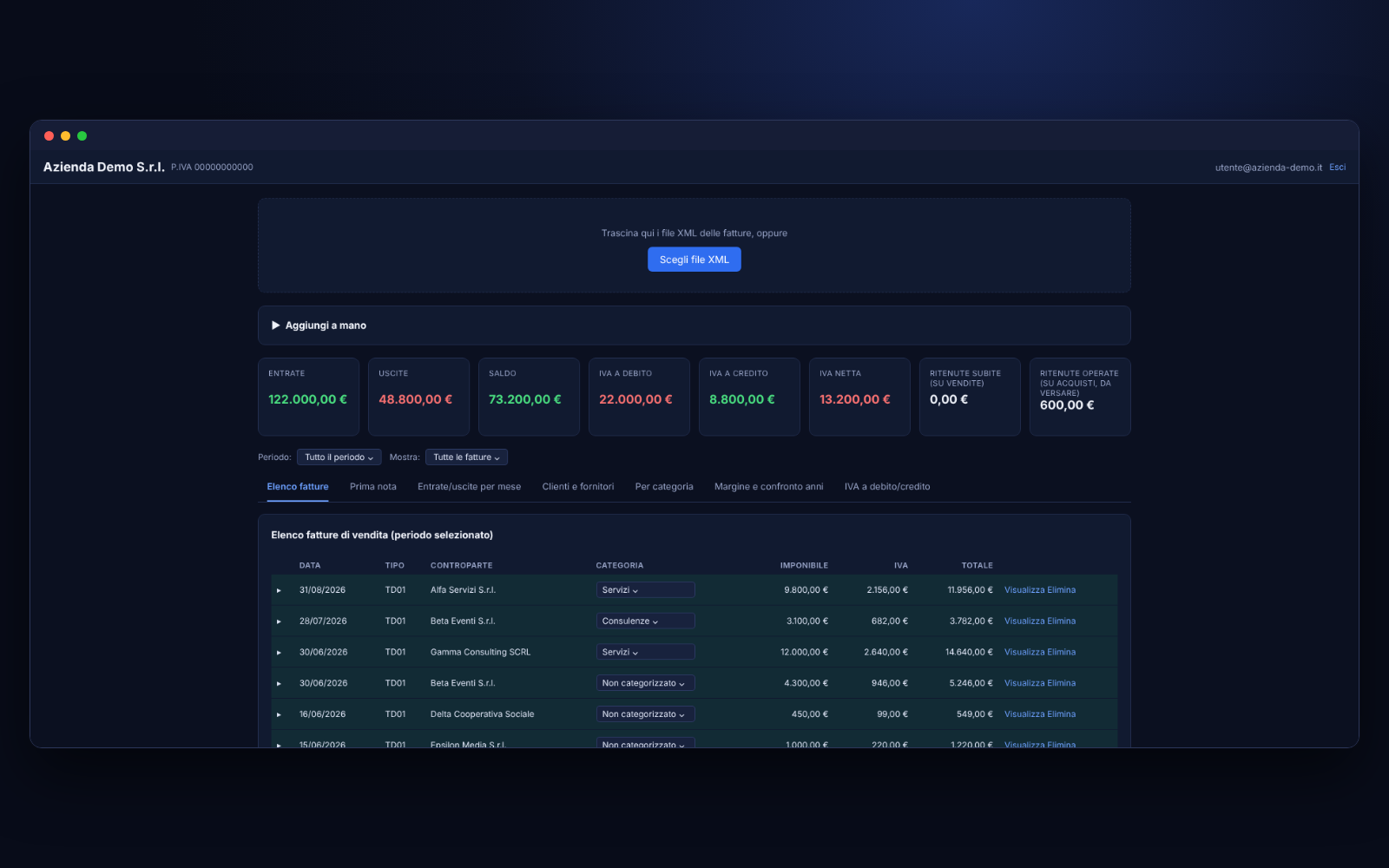Switch to the IVA a debito/credito tab
The image size is (1389, 868).
click(x=887, y=487)
